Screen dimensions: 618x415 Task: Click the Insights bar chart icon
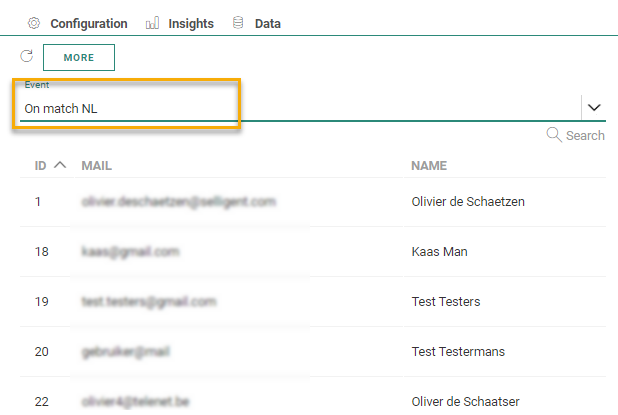[x=152, y=23]
